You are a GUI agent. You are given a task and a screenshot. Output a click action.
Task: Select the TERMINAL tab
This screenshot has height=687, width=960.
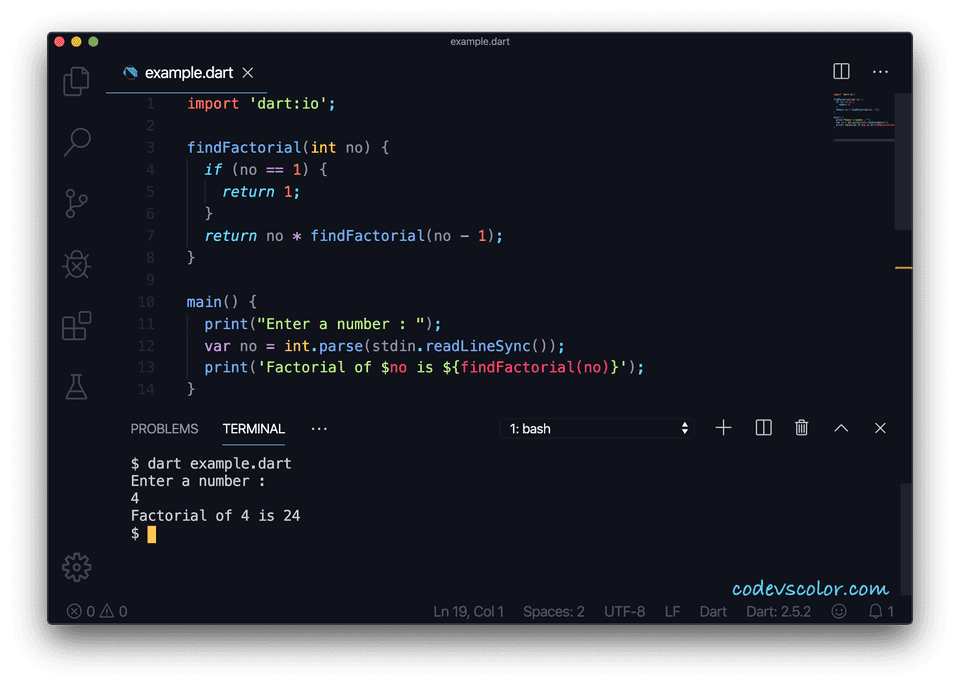pyautogui.click(x=253, y=428)
